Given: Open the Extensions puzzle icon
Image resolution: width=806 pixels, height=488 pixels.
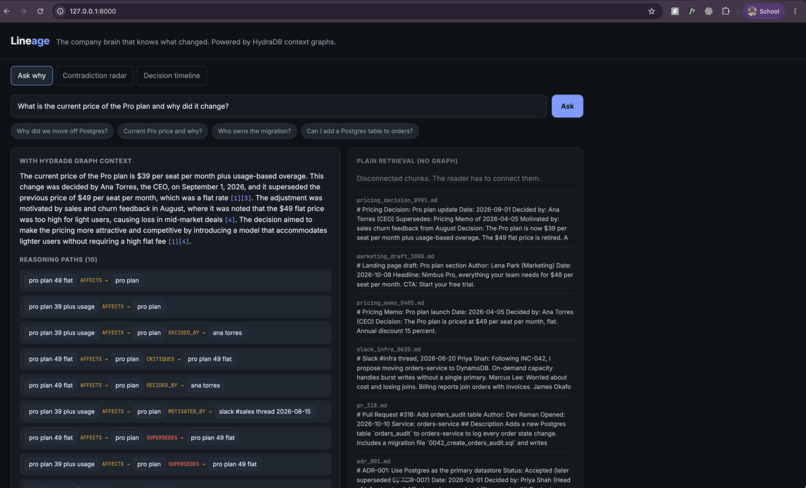Looking at the screenshot, I should tap(725, 11).
